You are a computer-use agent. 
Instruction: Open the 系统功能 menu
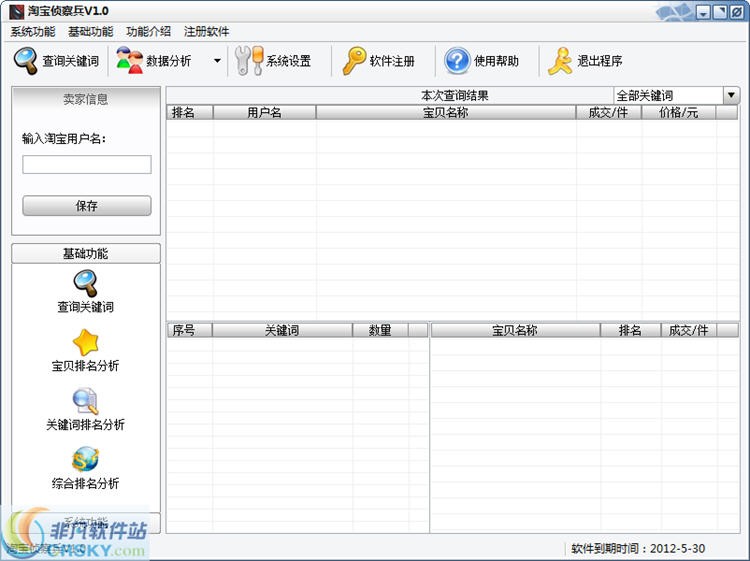click(x=33, y=32)
